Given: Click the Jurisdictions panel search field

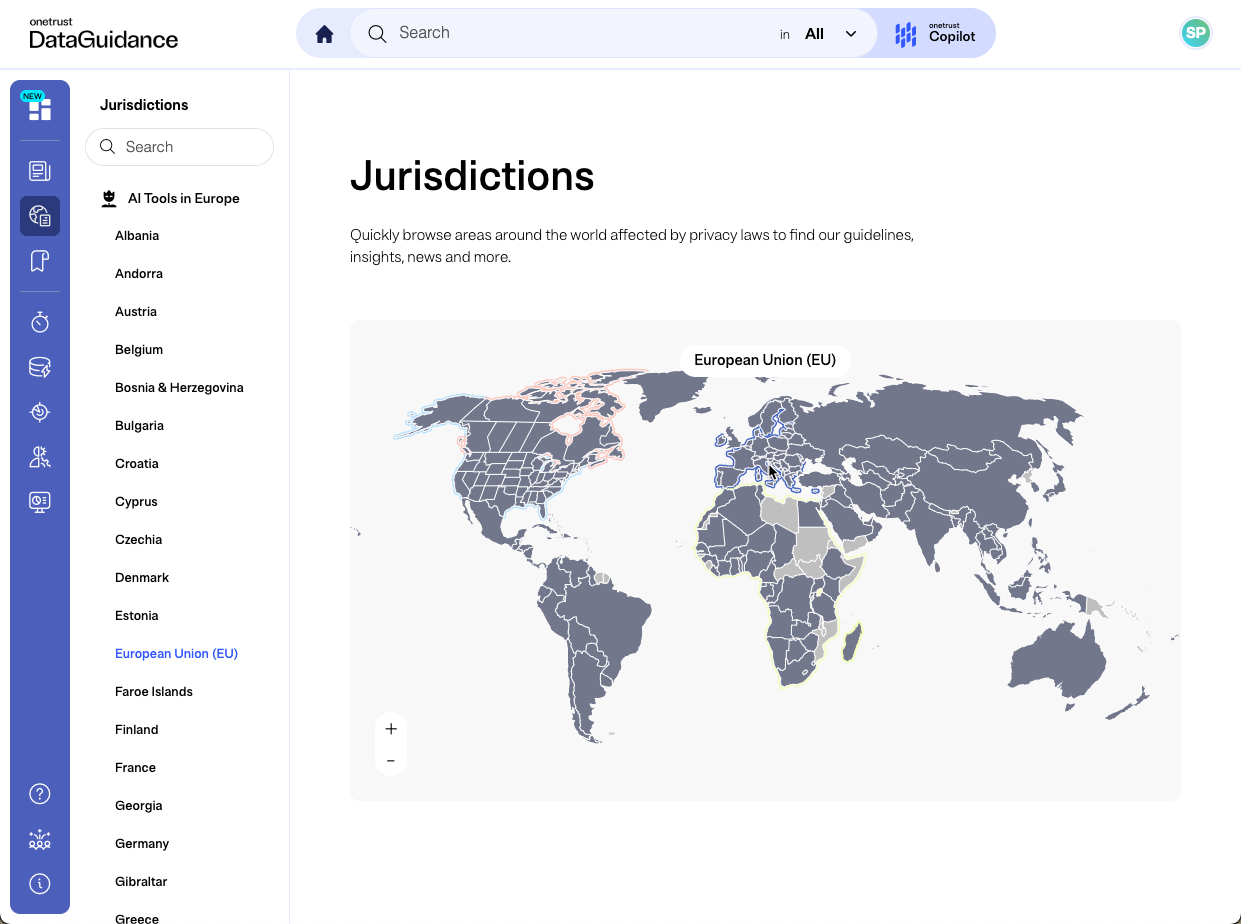Looking at the screenshot, I should click(190, 147).
